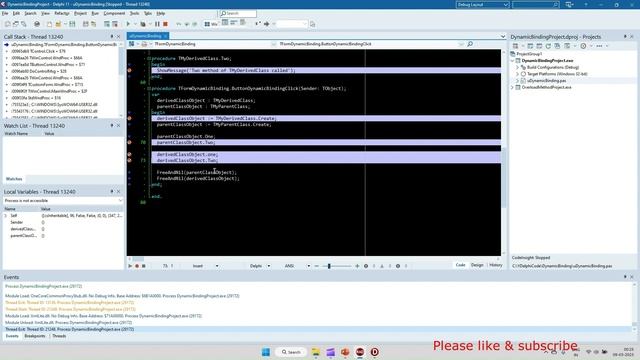Click the forward navigation arrow in toolbar
The height and width of the screenshot is (360, 640).
[266, 24]
